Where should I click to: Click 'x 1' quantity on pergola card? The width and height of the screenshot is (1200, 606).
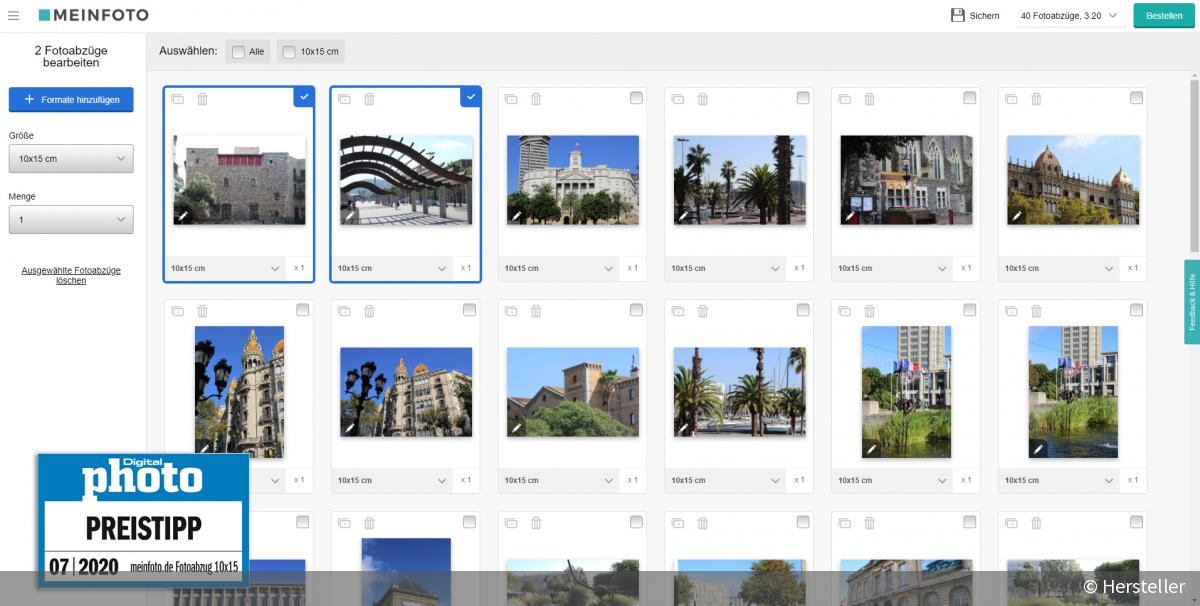coord(466,268)
